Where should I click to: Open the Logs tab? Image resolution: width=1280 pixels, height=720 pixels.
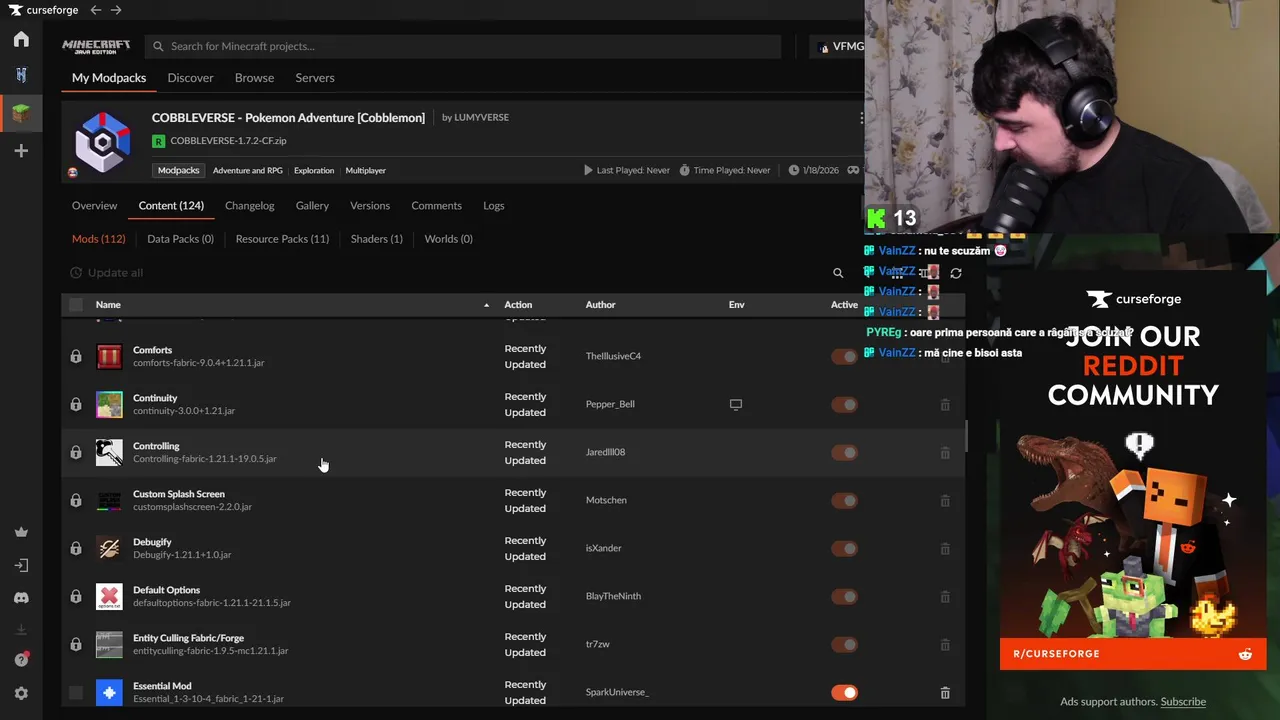[494, 206]
